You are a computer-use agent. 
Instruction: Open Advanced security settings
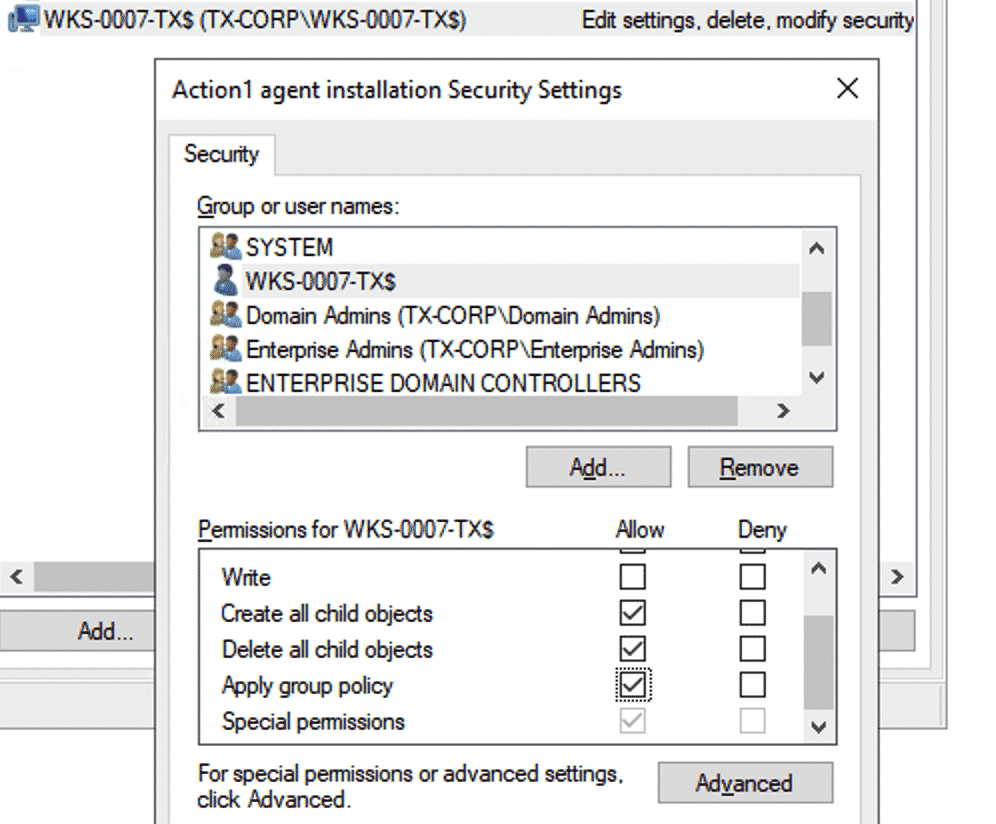tap(744, 783)
